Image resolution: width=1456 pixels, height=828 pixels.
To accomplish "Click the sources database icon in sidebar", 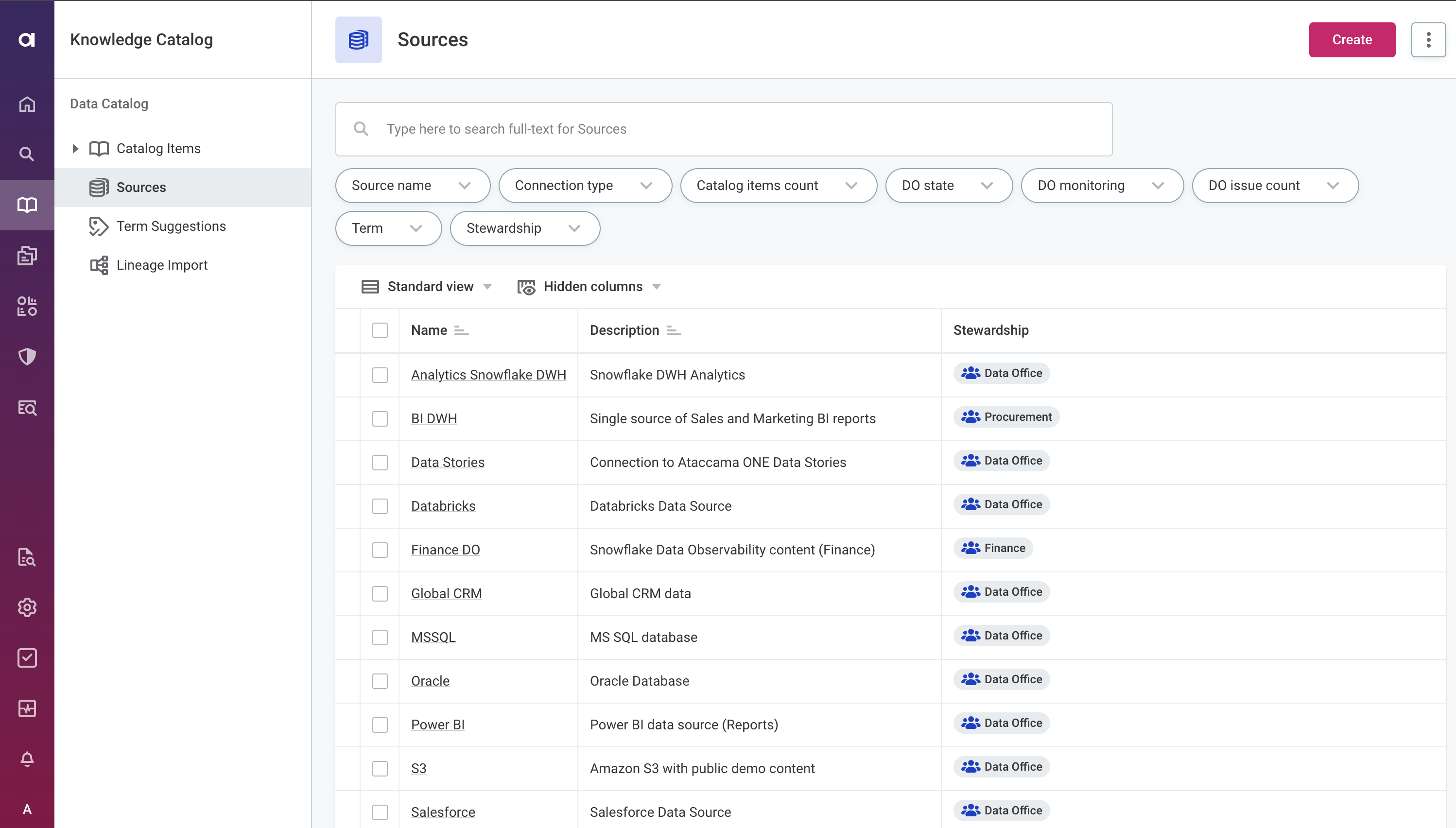I will coord(97,187).
